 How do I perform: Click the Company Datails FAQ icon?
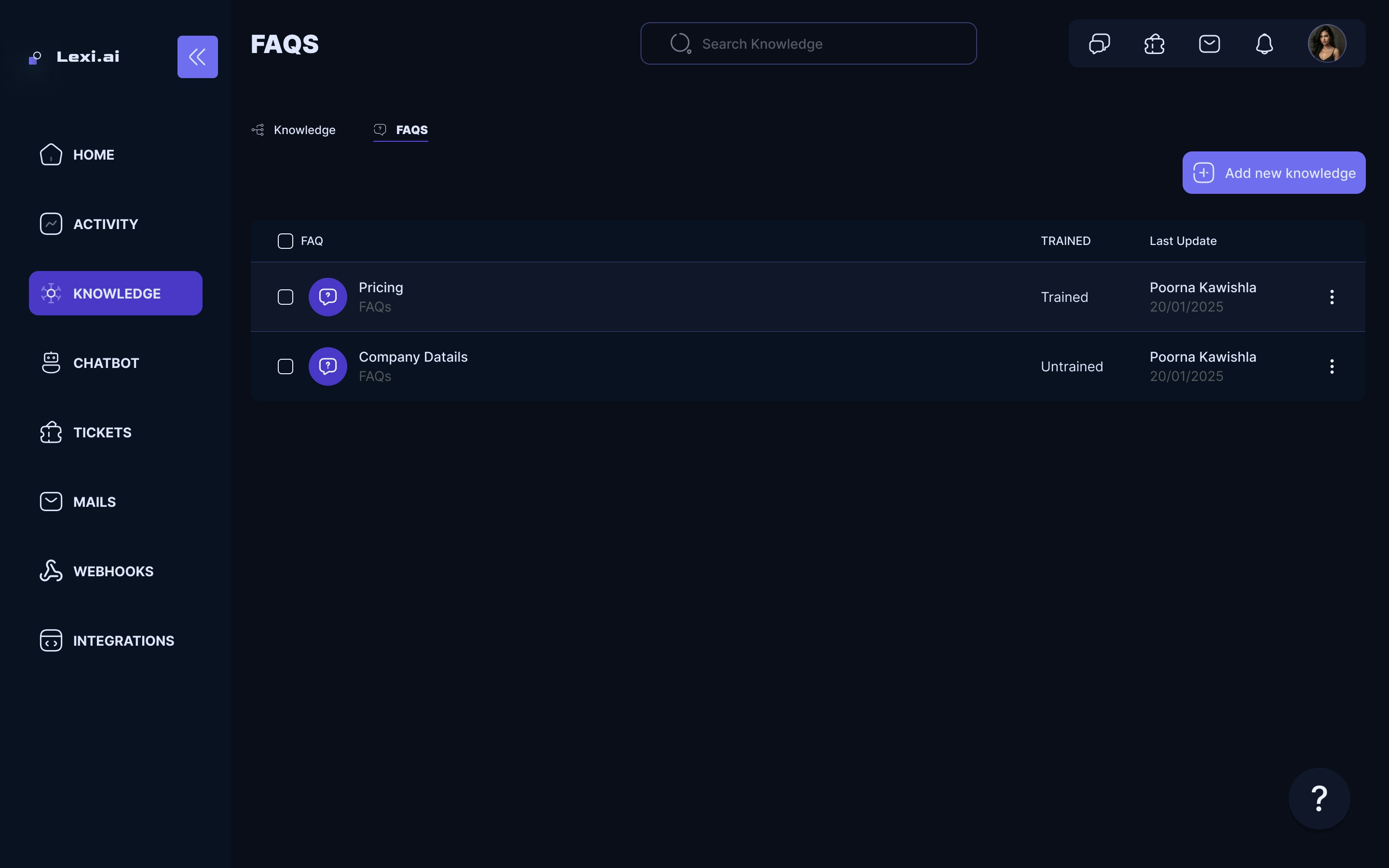coord(328,366)
